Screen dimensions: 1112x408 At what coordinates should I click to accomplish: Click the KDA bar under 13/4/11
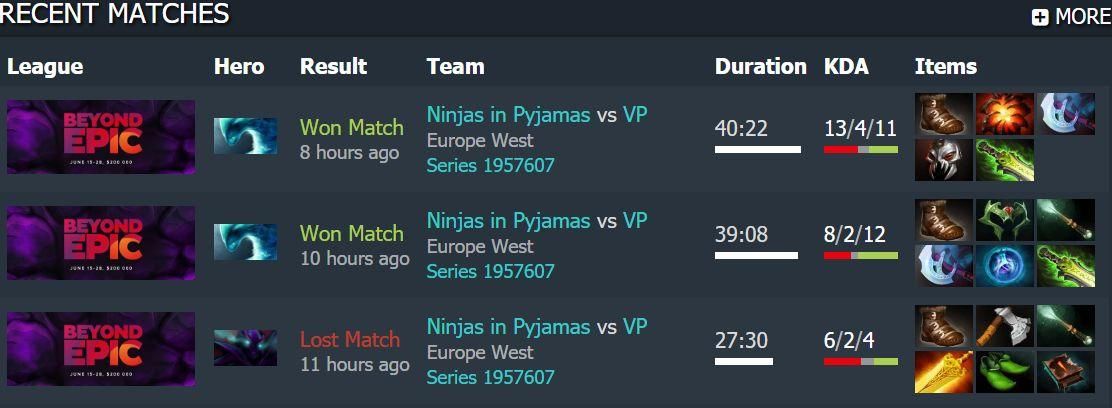click(x=861, y=150)
